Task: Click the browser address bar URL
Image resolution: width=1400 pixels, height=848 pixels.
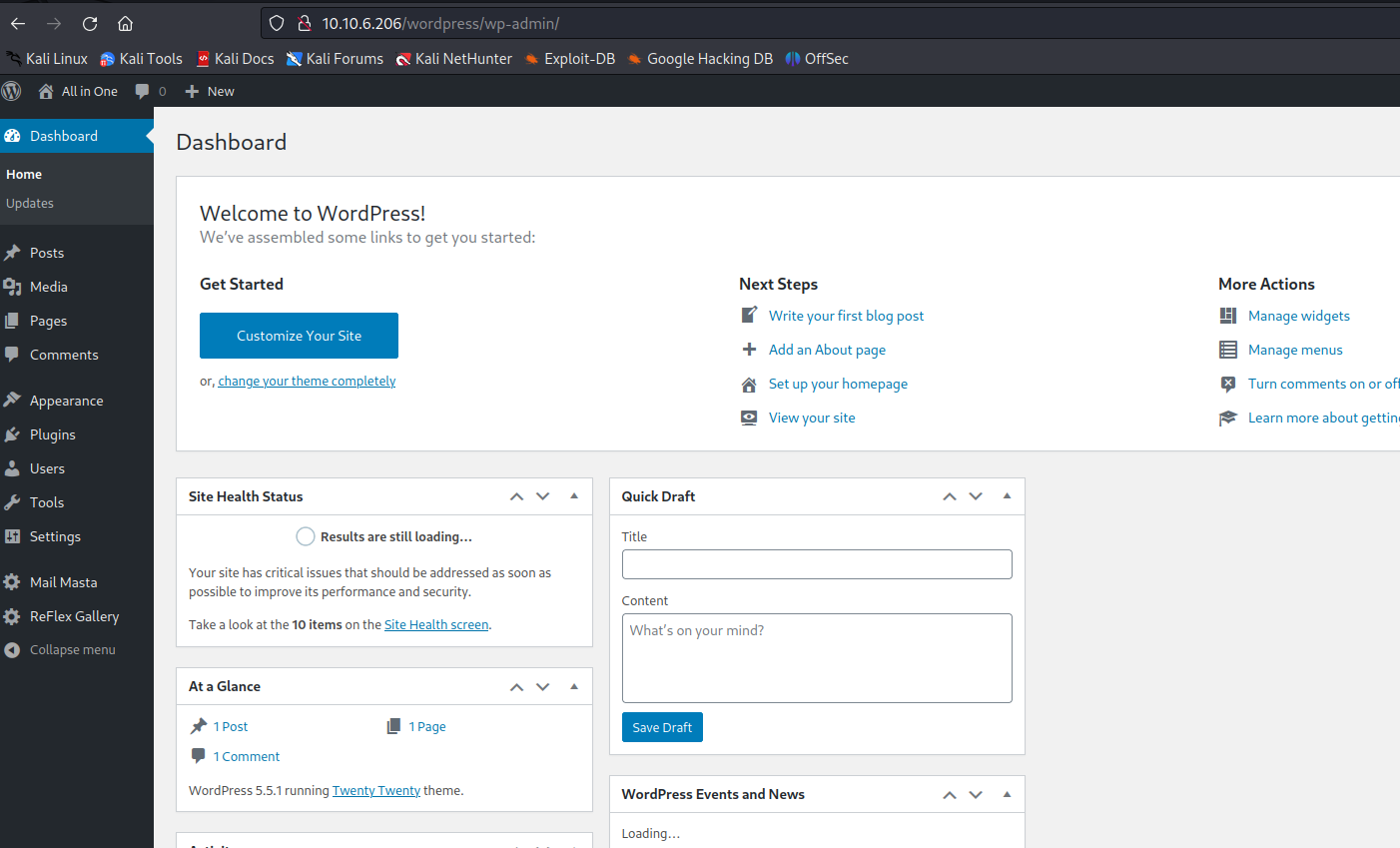Action: tap(440, 23)
